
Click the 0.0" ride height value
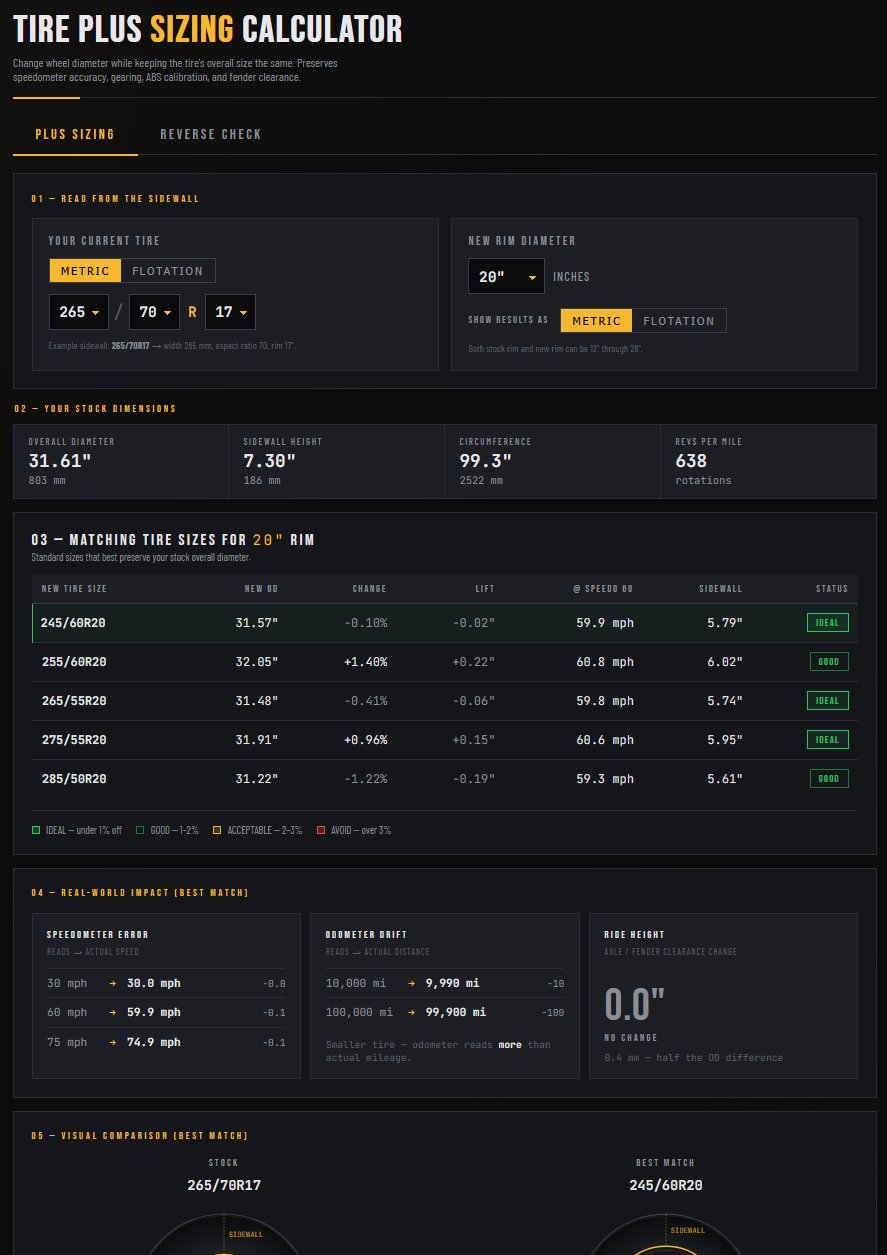(x=634, y=1003)
